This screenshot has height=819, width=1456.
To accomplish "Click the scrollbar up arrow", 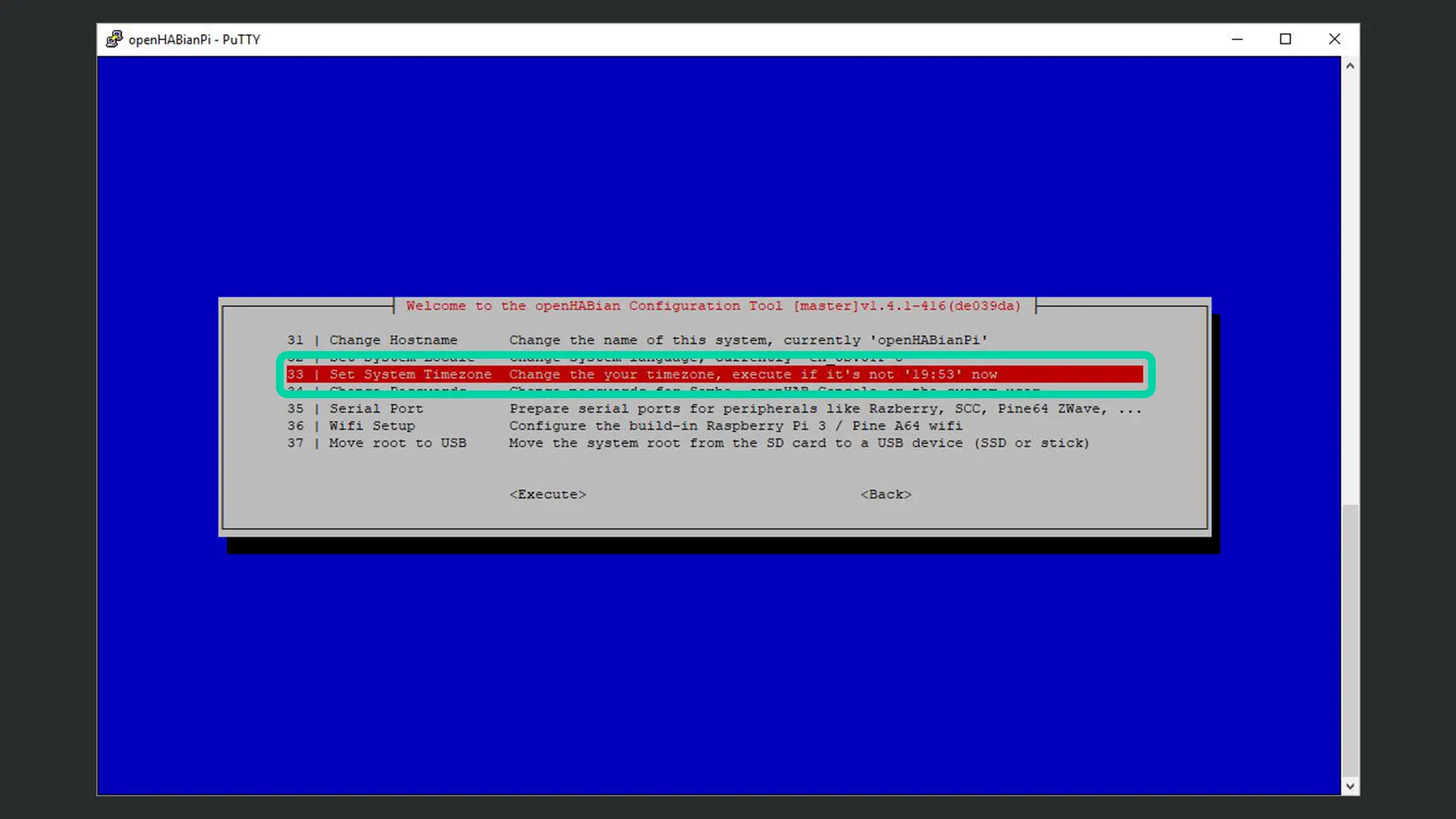I will pyautogui.click(x=1350, y=66).
